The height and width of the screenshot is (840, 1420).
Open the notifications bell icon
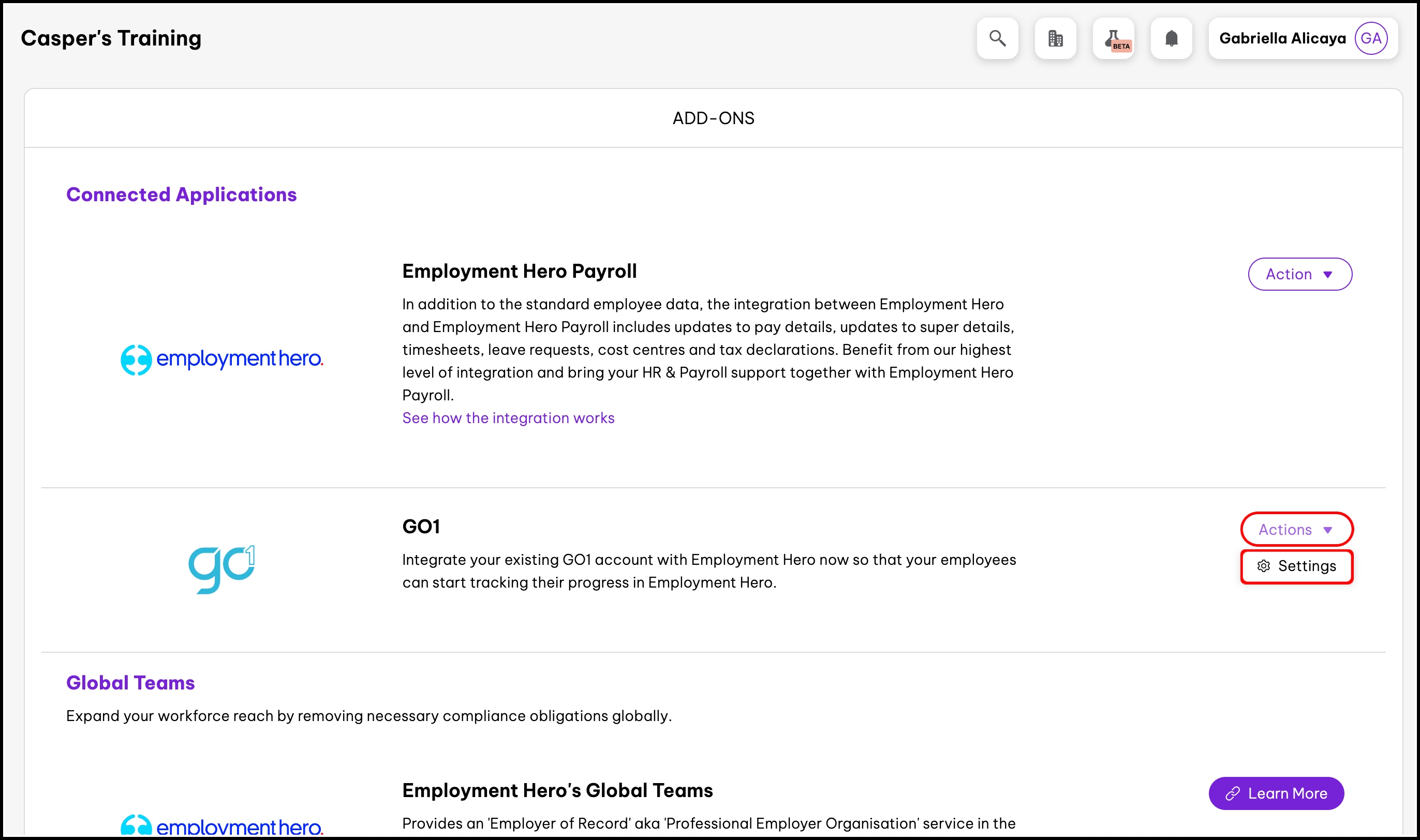click(1172, 38)
